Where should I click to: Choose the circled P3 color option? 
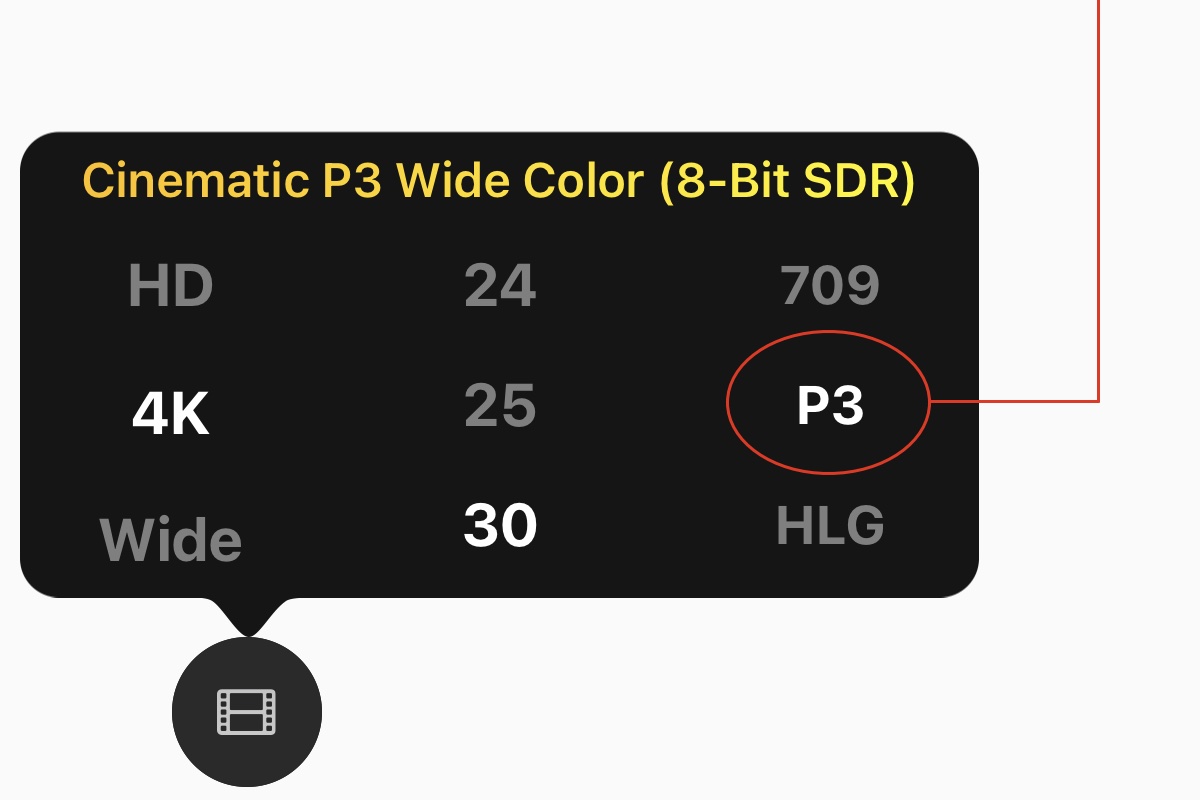[x=830, y=406]
